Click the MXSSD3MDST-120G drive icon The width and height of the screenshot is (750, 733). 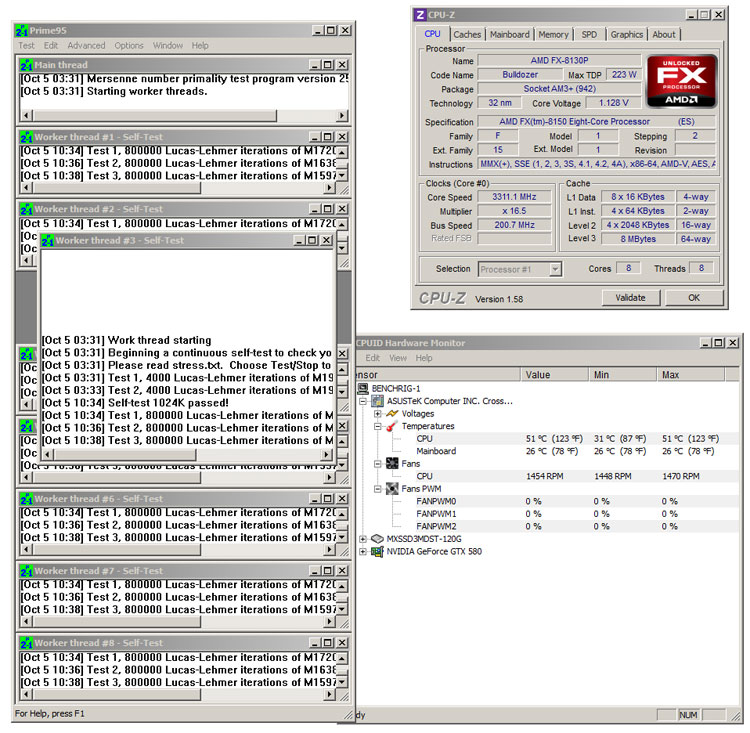pyautogui.click(x=377, y=538)
